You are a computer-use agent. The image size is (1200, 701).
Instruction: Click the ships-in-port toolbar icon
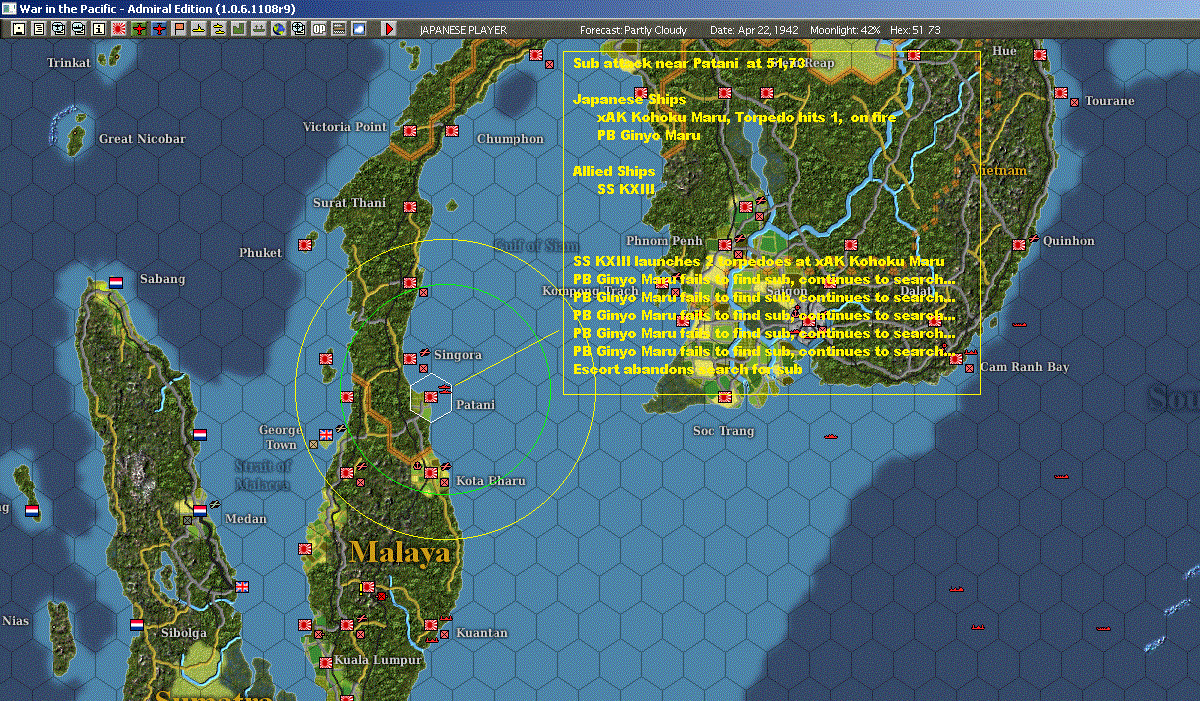258,29
